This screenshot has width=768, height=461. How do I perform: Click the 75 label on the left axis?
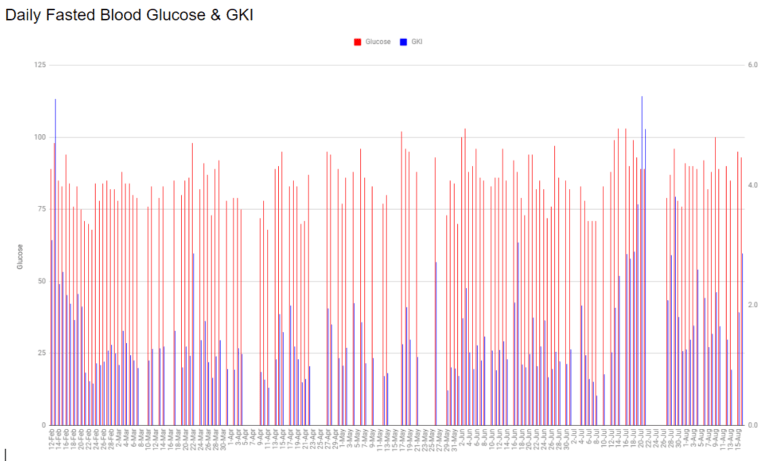point(41,209)
